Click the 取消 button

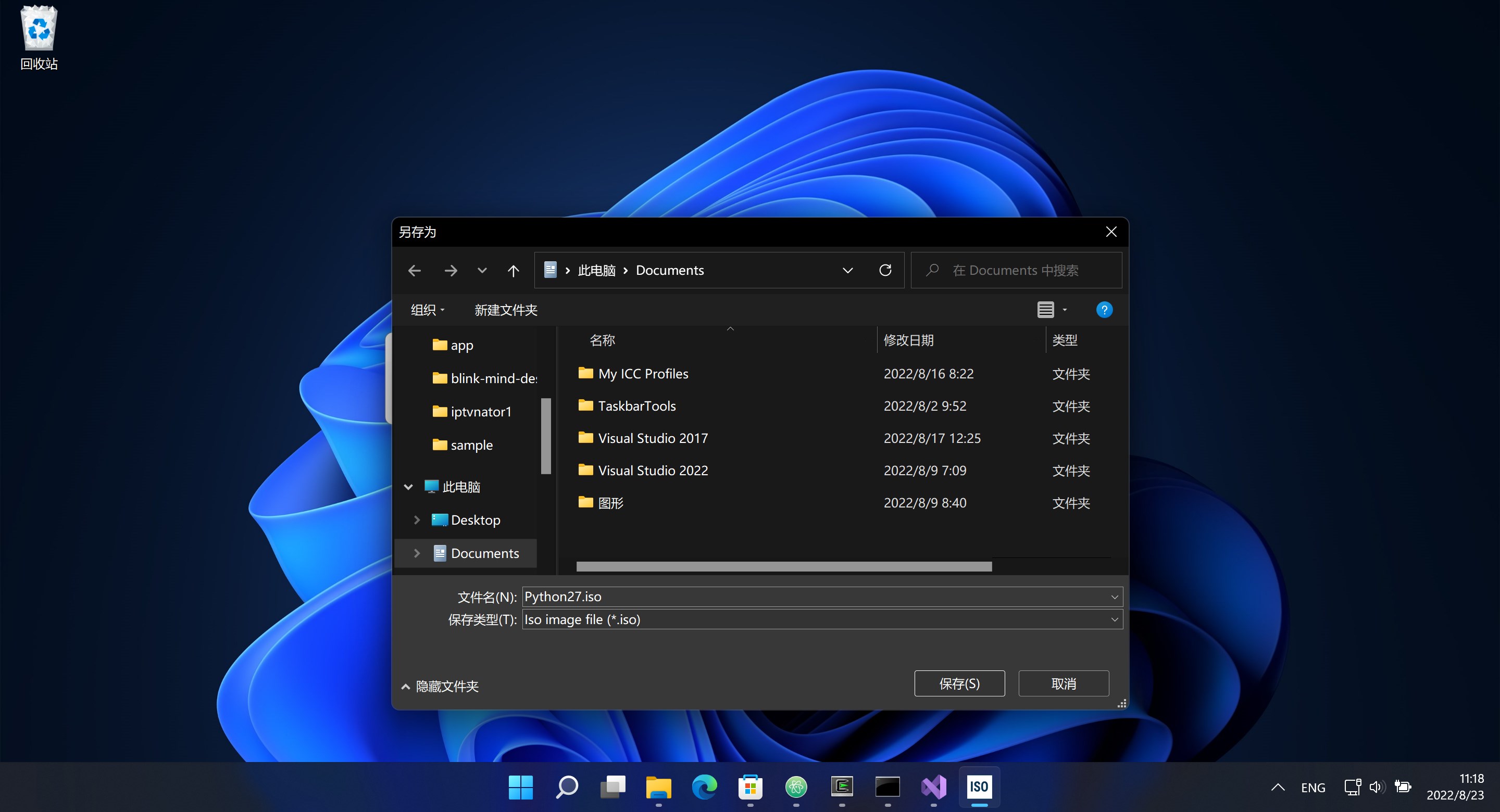click(x=1063, y=683)
